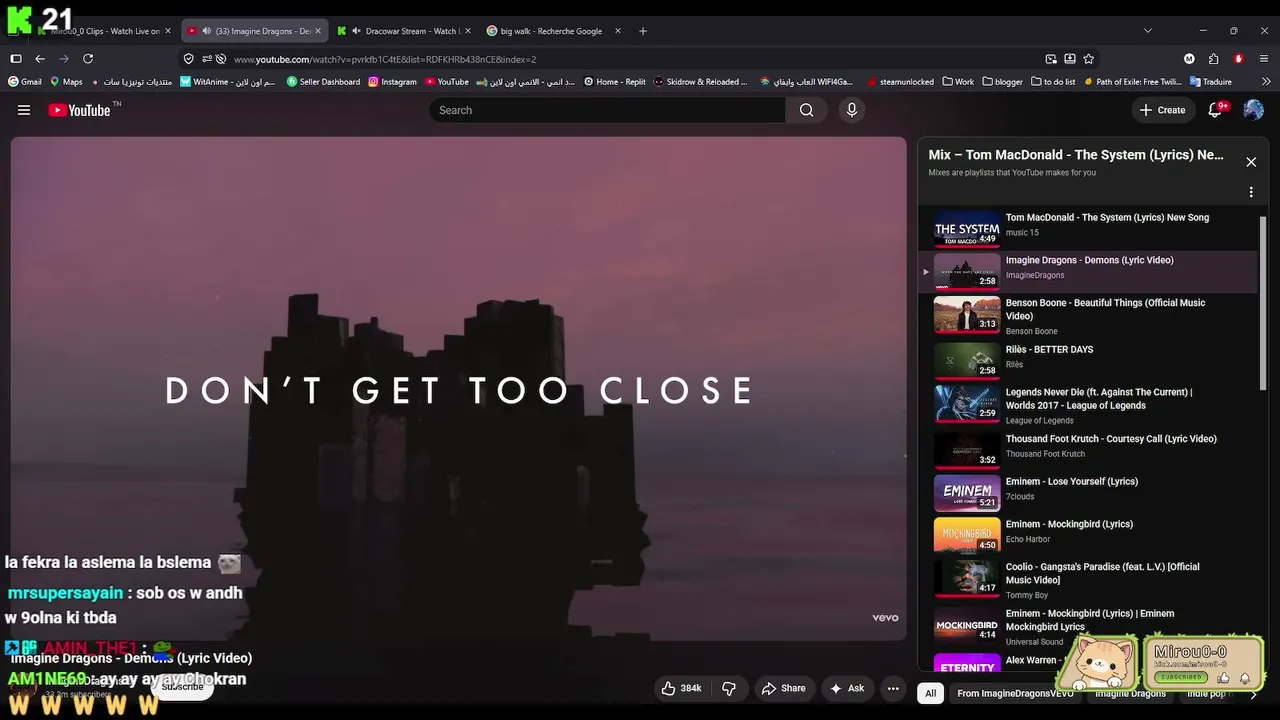
Task: Click the YouTube search magnifier button
Action: pyautogui.click(x=806, y=110)
